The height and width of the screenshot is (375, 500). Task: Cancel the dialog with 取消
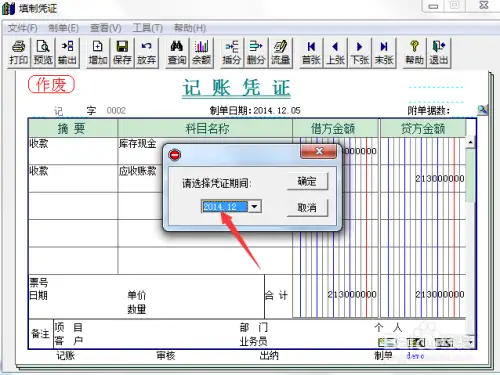[307, 208]
